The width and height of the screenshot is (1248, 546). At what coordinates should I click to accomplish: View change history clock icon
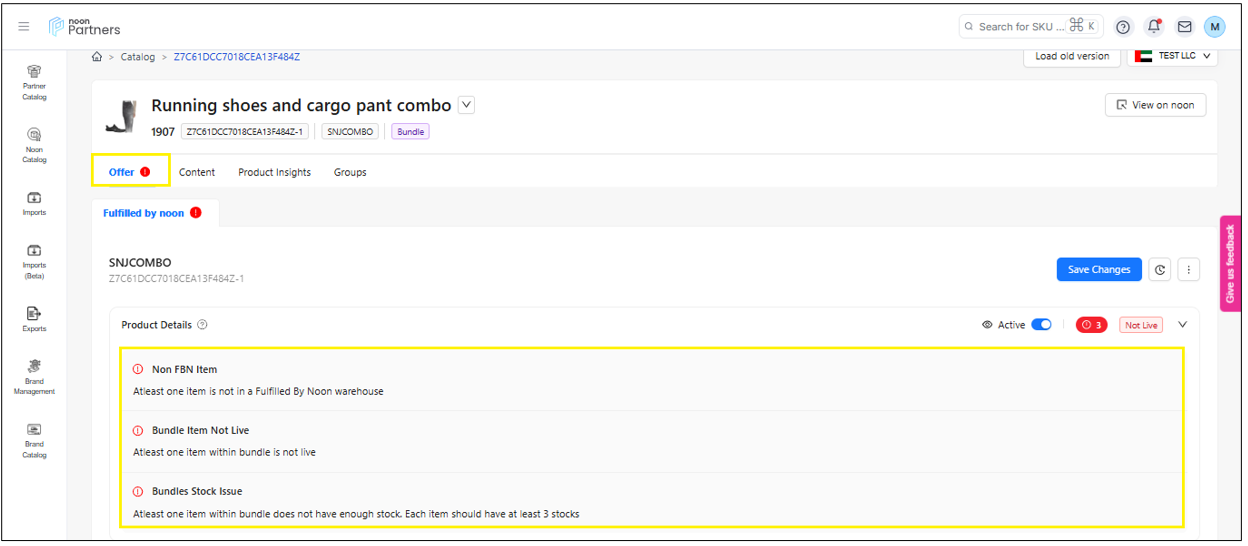coord(1159,269)
